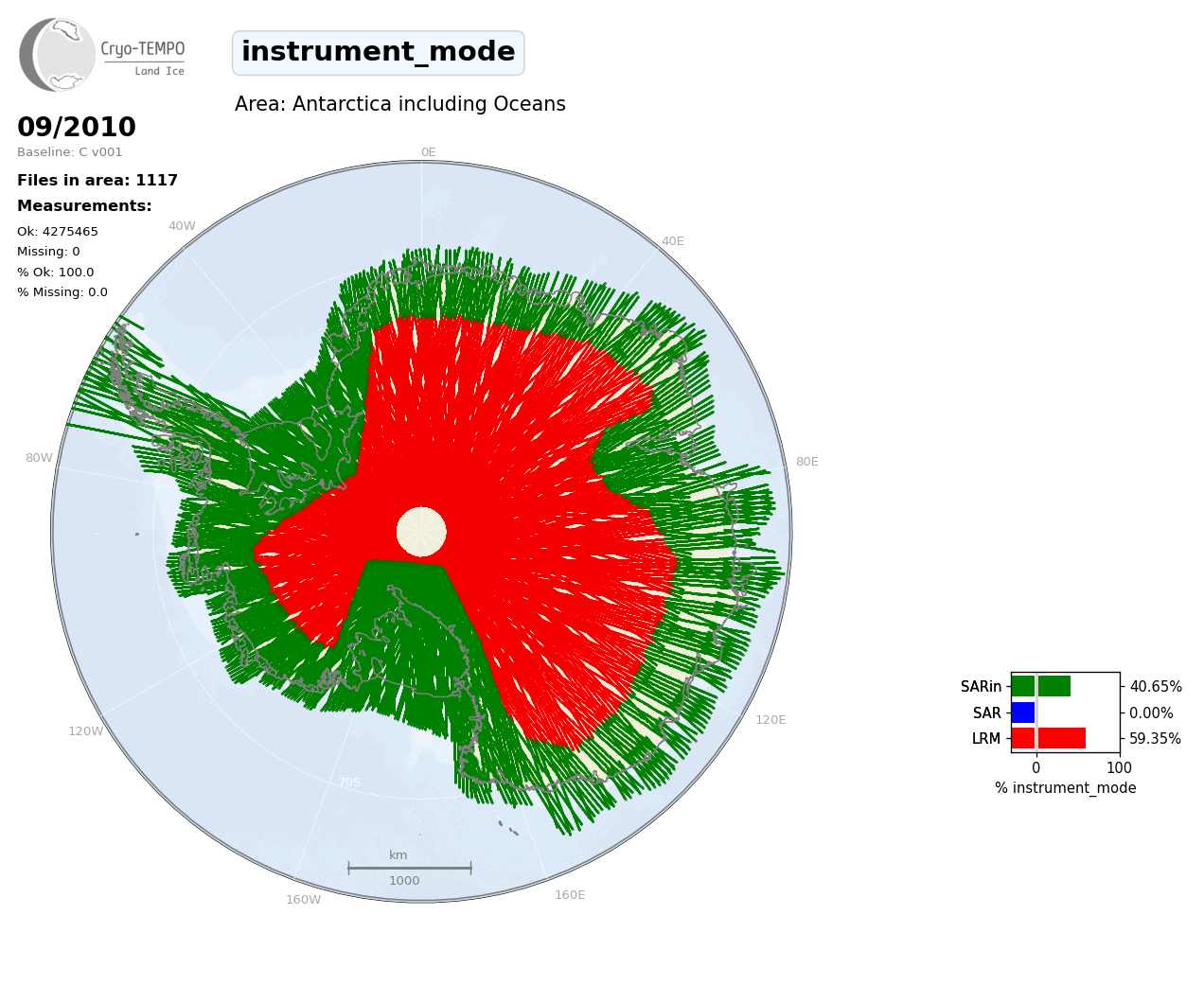Screen dimensions: 1204x1003
Task: Click 'Missing: 0' value
Action: tap(48, 252)
